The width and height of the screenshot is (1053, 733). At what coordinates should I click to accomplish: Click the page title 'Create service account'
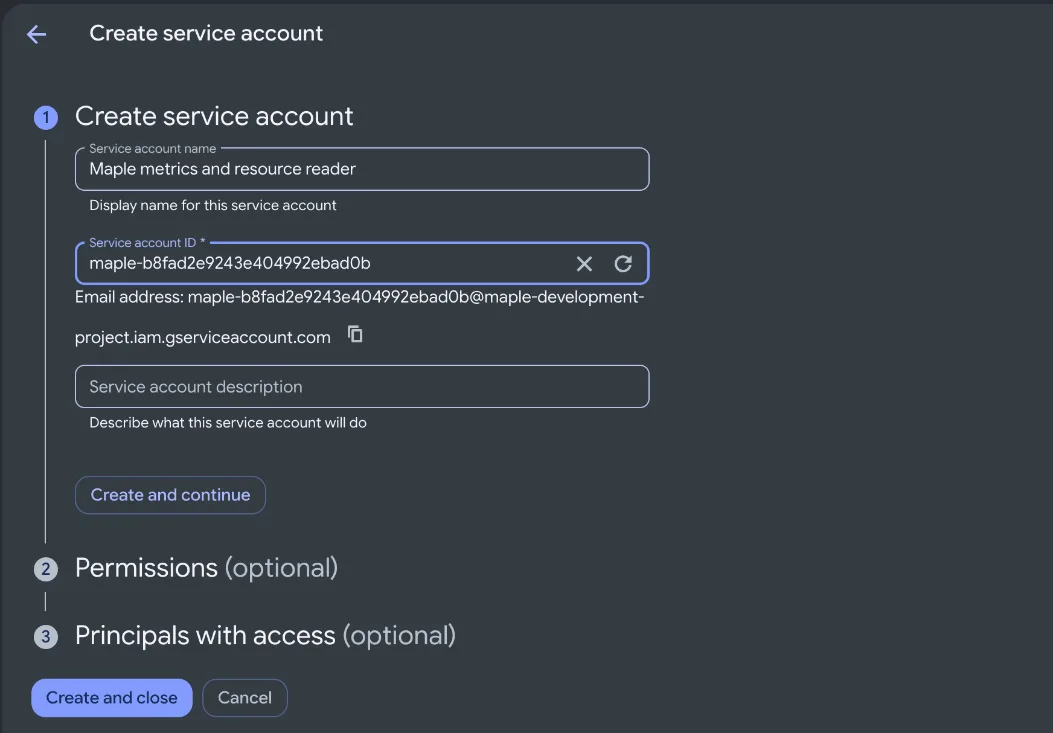pyautogui.click(x=206, y=34)
